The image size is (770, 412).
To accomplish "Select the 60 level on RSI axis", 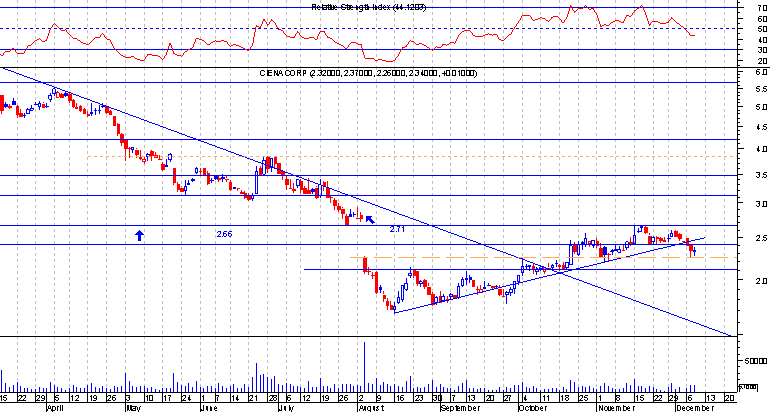I will (761, 19).
